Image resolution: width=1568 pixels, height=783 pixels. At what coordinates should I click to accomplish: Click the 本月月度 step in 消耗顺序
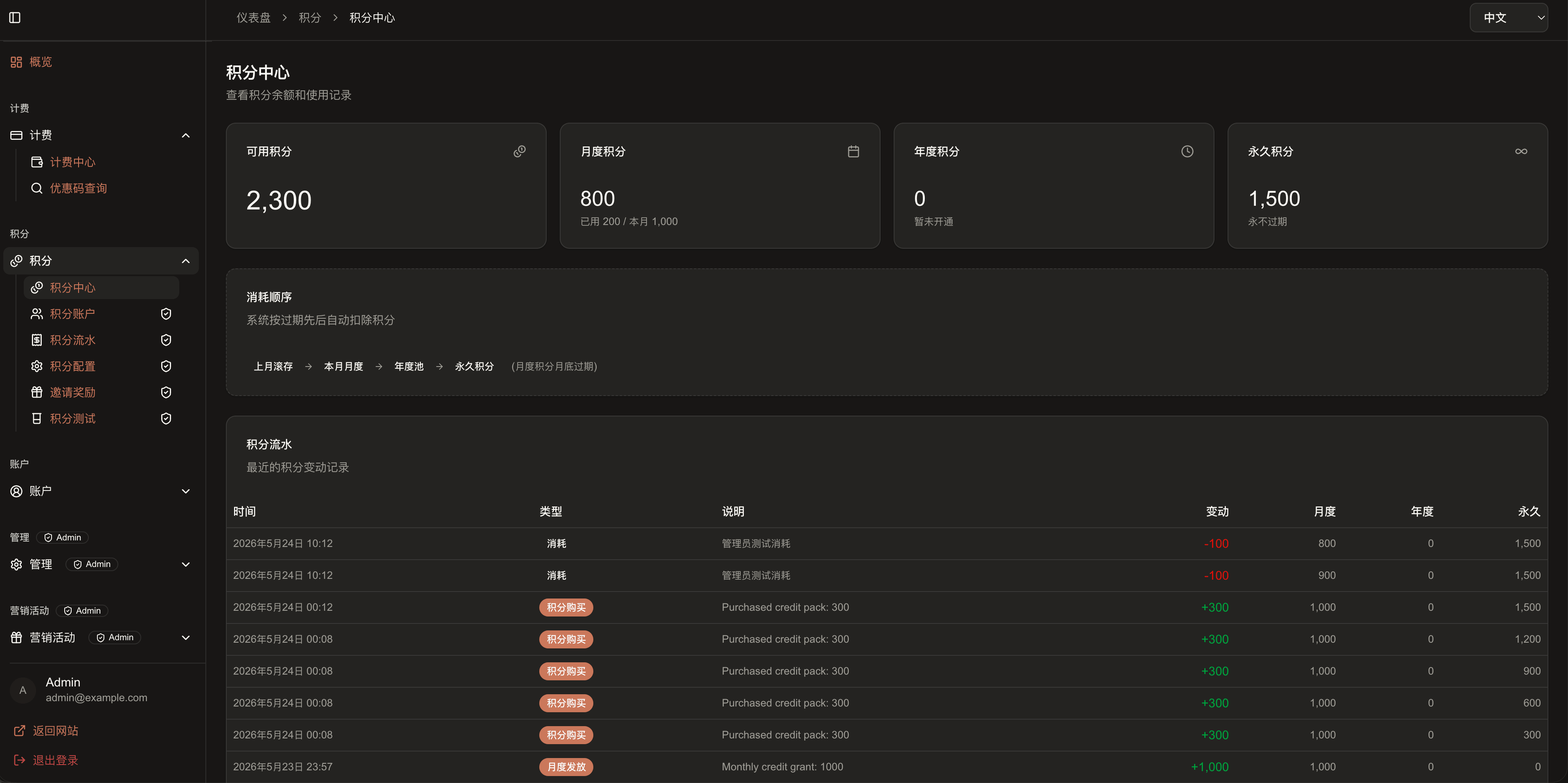343,366
